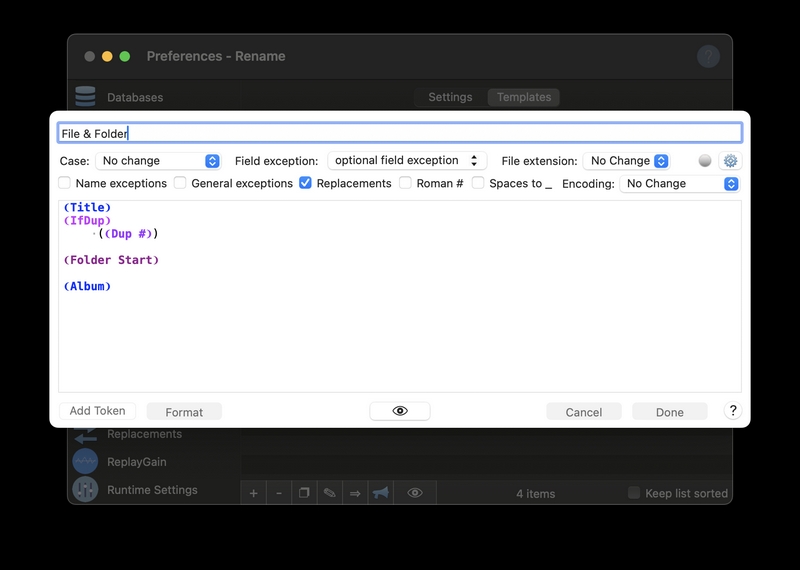Open the Field exception dropdown
Screen dimensions: 800x570
tap(407, 161)
